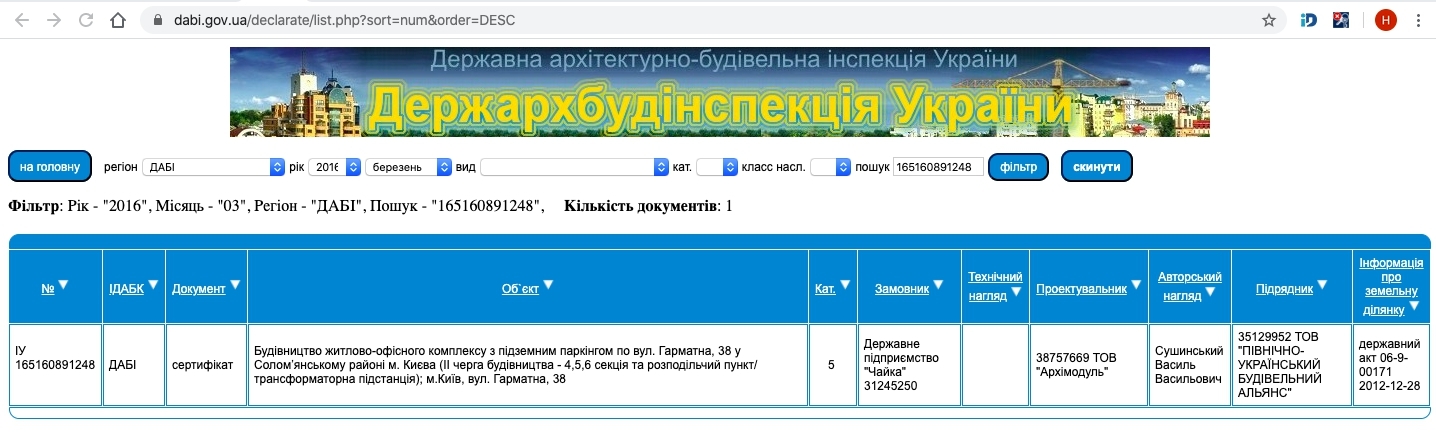Select the category value 5 cell

pos(832,365)
